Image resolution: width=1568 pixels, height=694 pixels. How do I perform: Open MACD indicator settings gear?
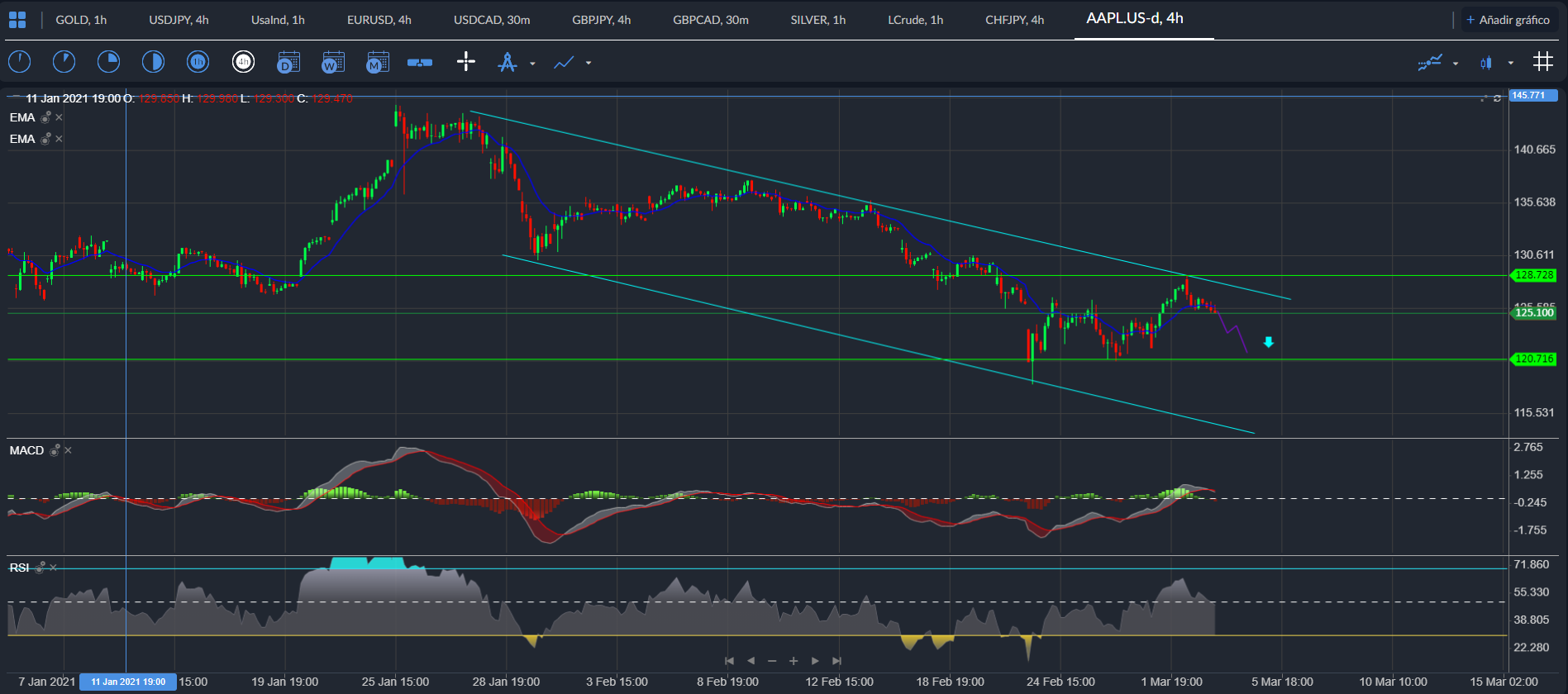pos(55,450)
